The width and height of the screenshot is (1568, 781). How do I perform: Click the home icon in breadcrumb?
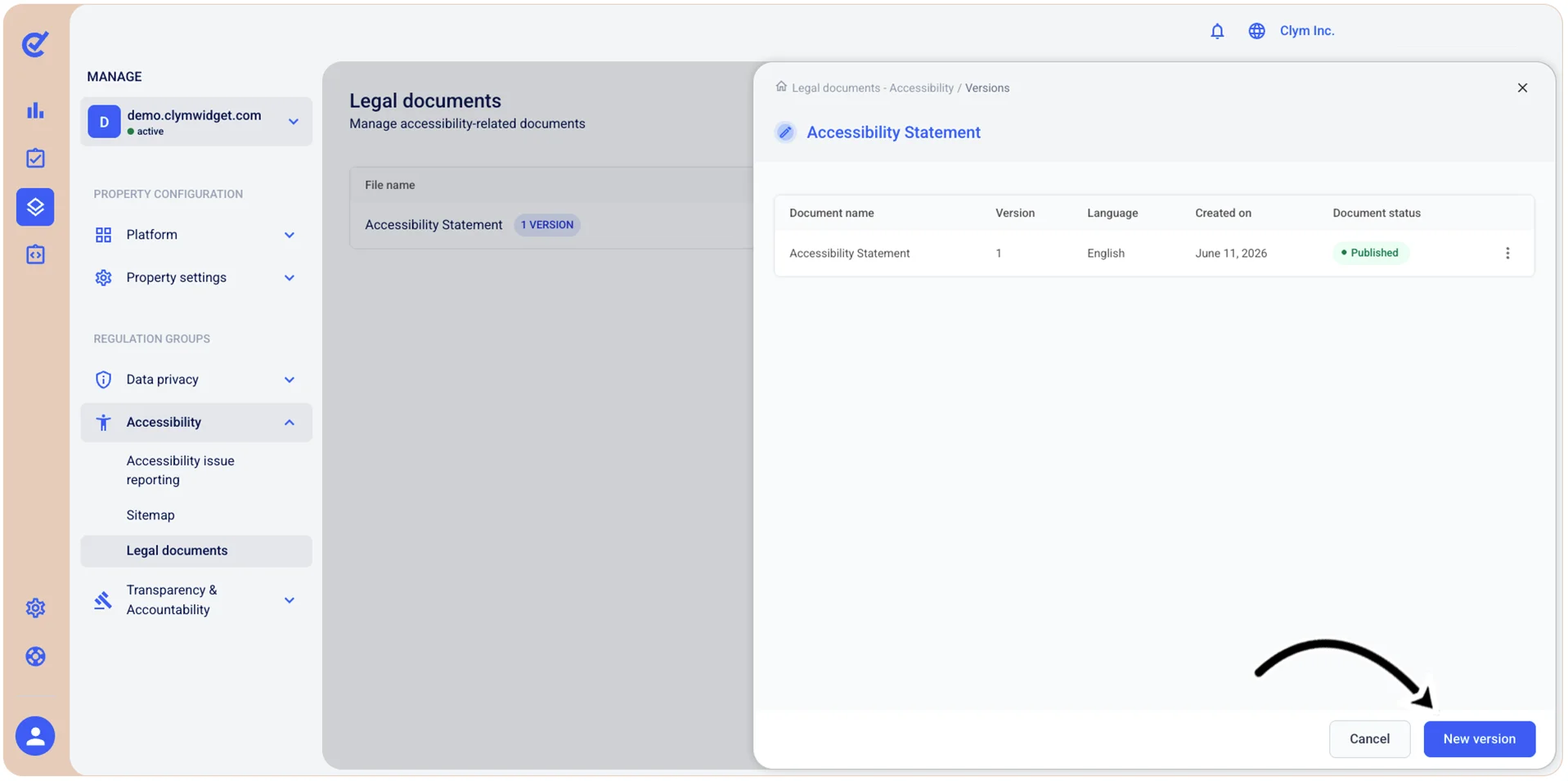click(x=781, y=87)
